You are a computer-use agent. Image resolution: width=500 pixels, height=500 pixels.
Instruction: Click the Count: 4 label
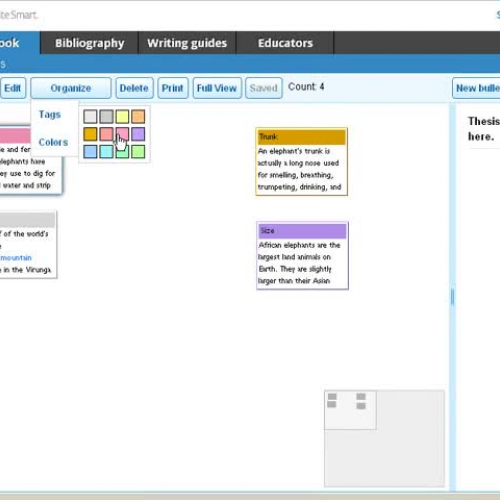tap(306, 87)
